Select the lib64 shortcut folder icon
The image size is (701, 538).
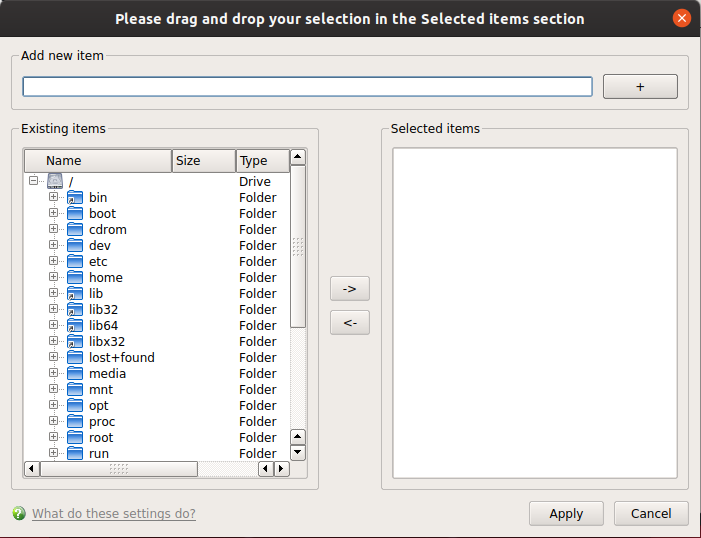click(75, 325)
